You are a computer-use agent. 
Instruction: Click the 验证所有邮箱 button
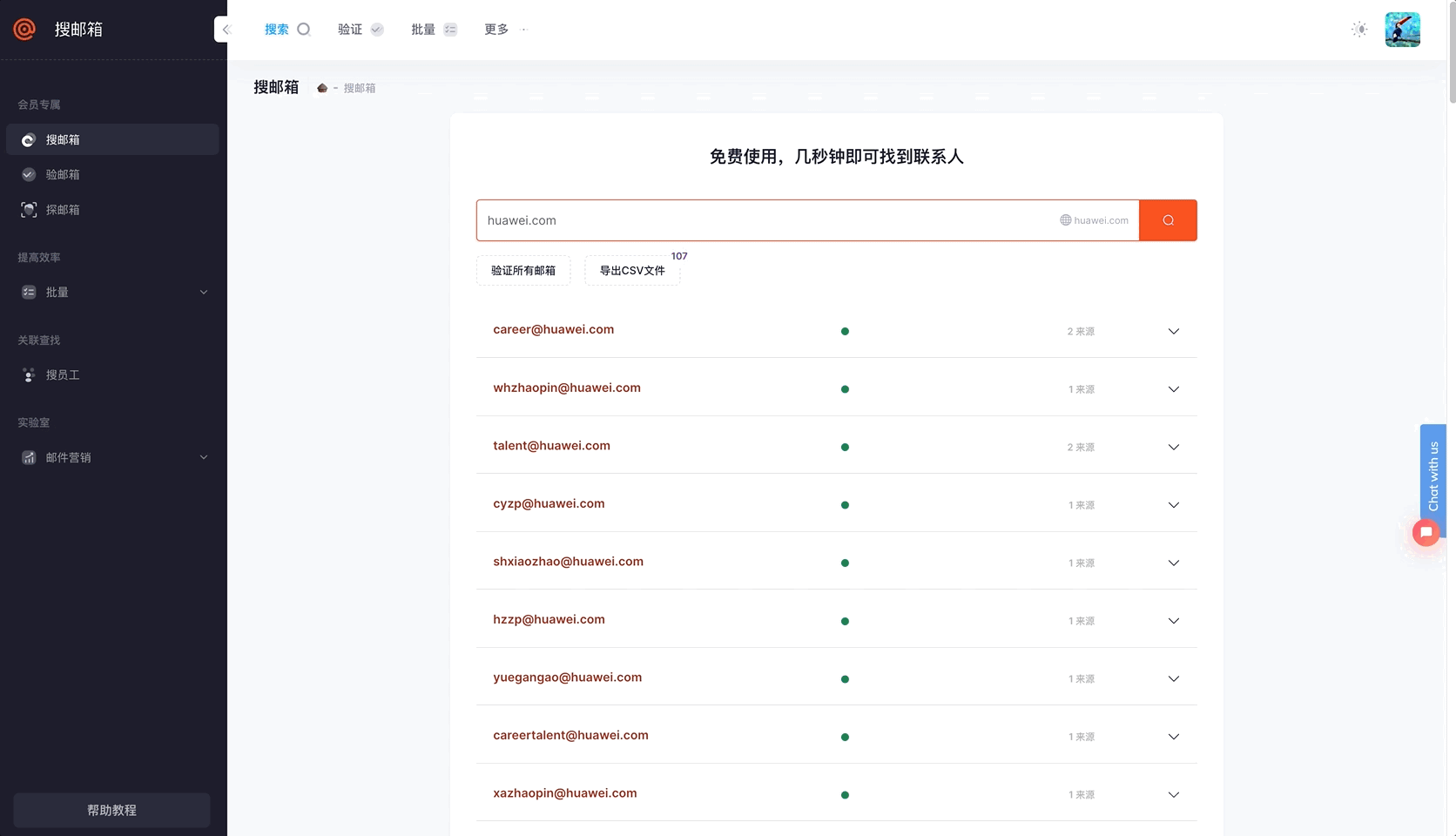click(523, 270)
